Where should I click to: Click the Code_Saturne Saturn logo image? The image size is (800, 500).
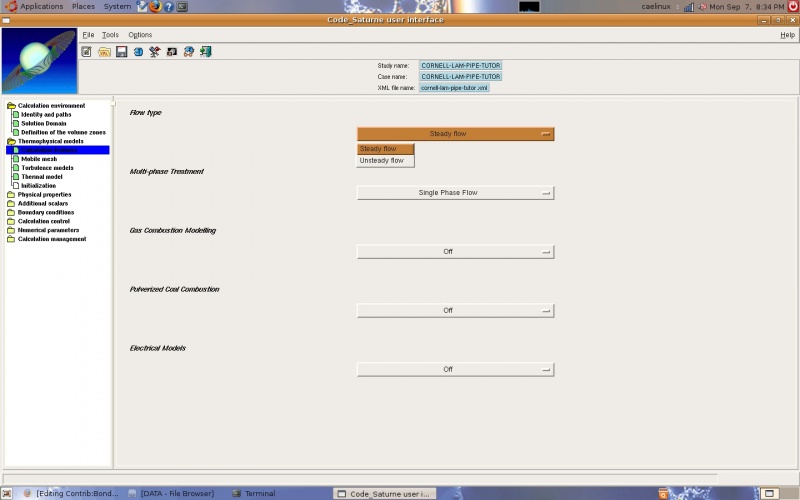tap(39, 61)
